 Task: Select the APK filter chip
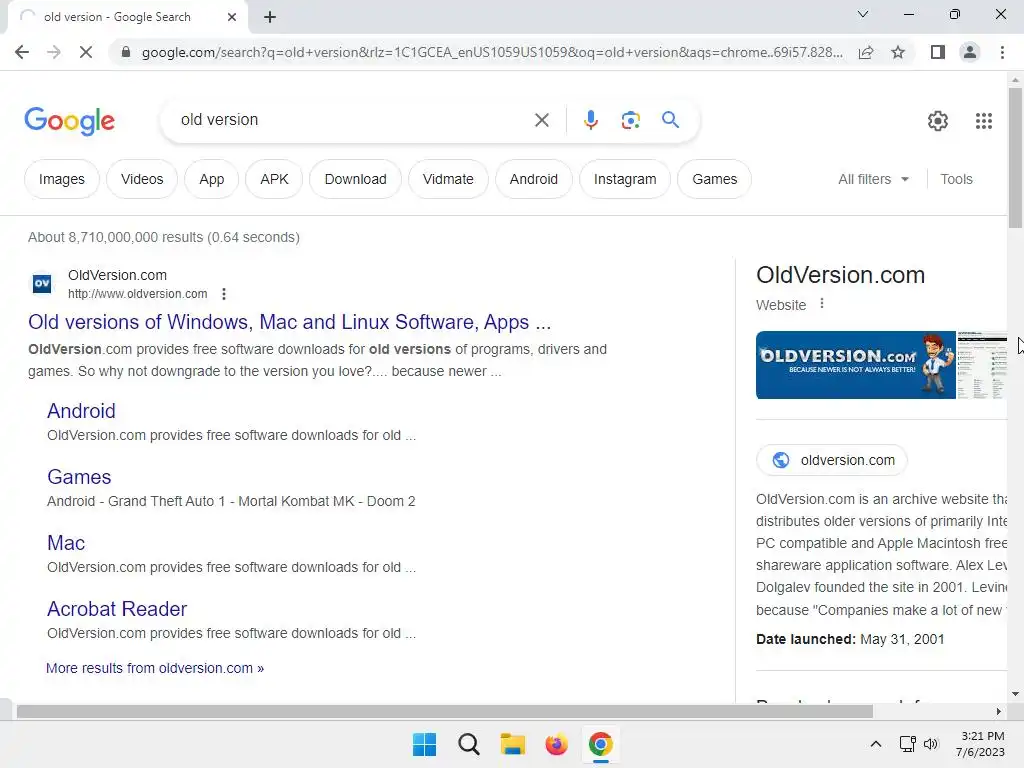pos(274,179)
